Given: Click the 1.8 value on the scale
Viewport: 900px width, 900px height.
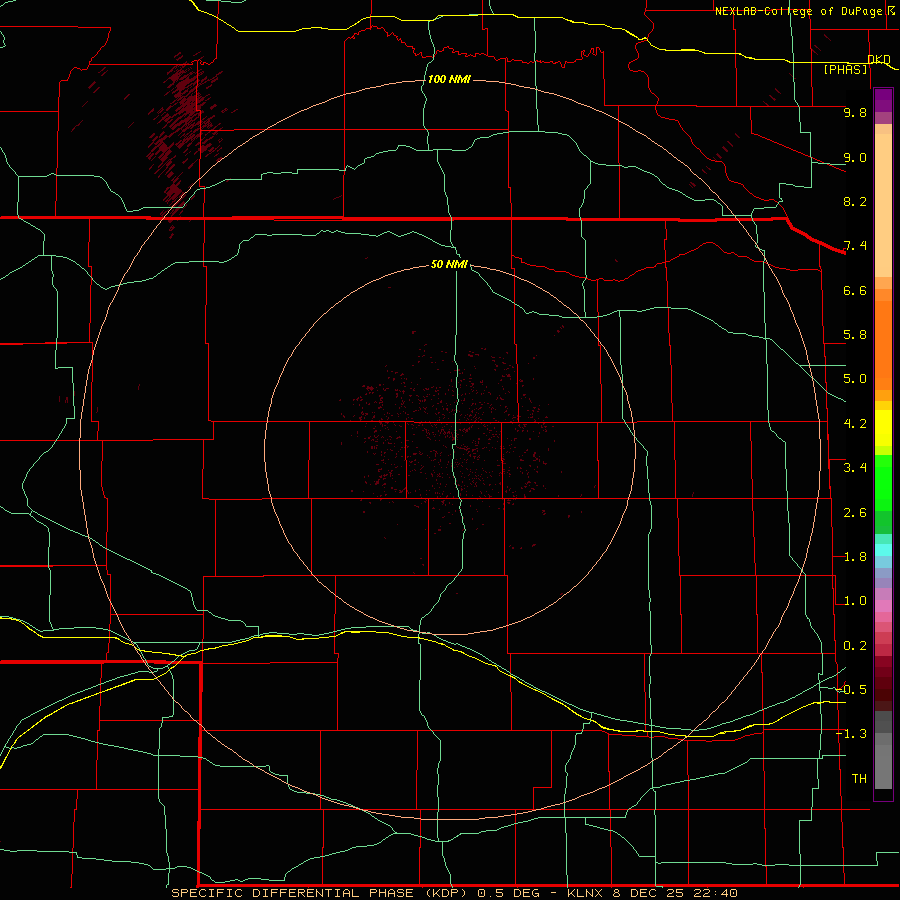Looking at the screenshot, I should click(855, 557).
